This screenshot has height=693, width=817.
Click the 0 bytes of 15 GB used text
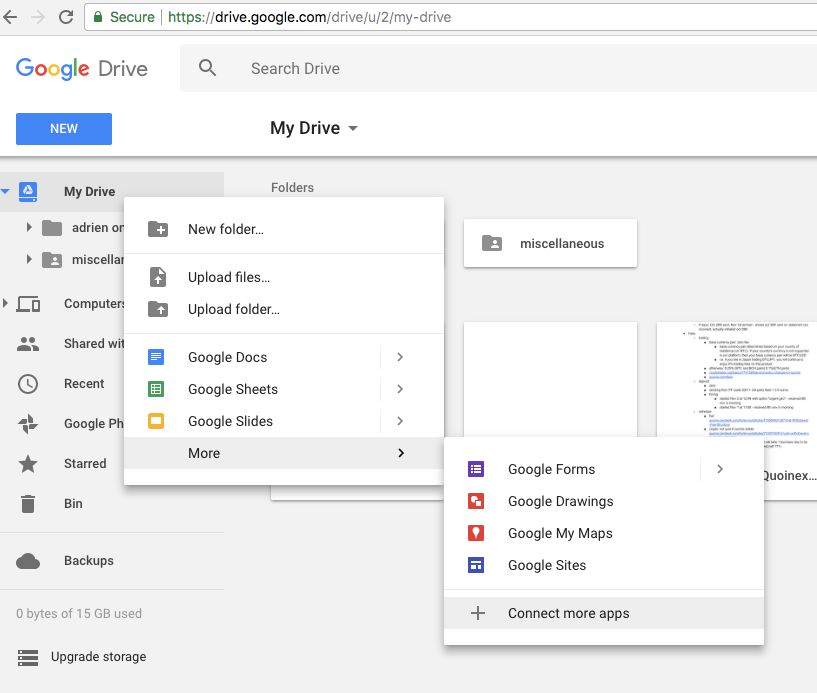[79, 613]
